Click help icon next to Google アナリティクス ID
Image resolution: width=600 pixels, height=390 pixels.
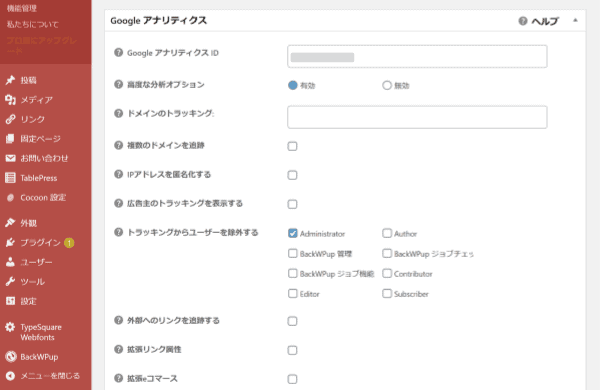pos(119,52)
